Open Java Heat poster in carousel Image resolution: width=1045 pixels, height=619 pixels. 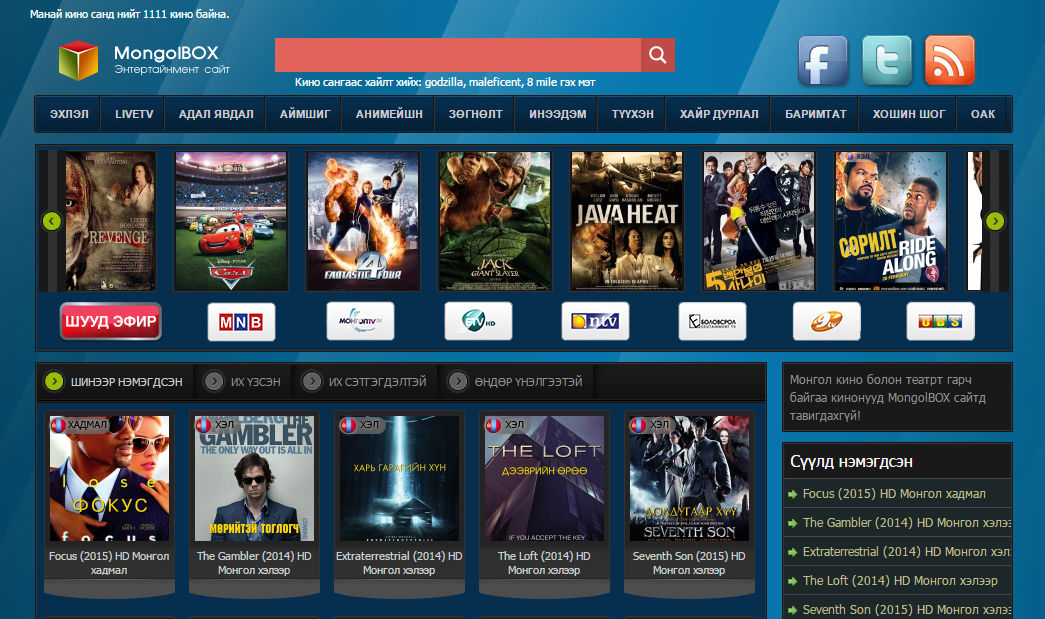point(626,221)
